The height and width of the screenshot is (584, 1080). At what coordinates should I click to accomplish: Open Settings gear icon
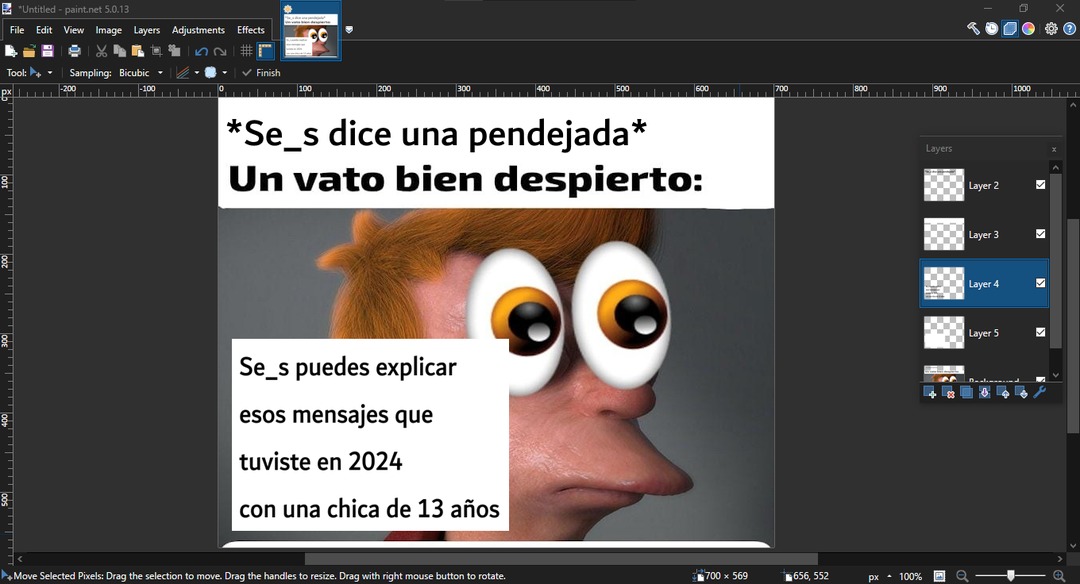[1051, 29]
